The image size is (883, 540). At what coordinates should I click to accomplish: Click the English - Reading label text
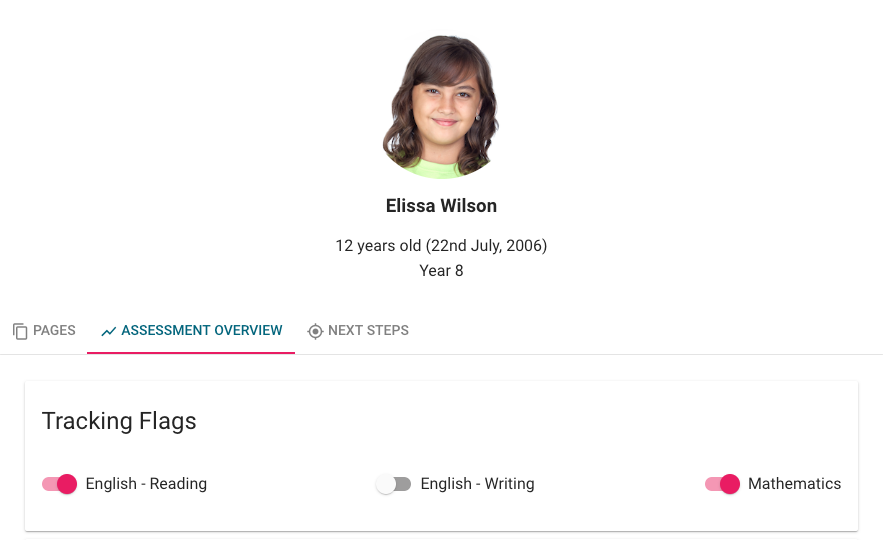coord(146,484)
